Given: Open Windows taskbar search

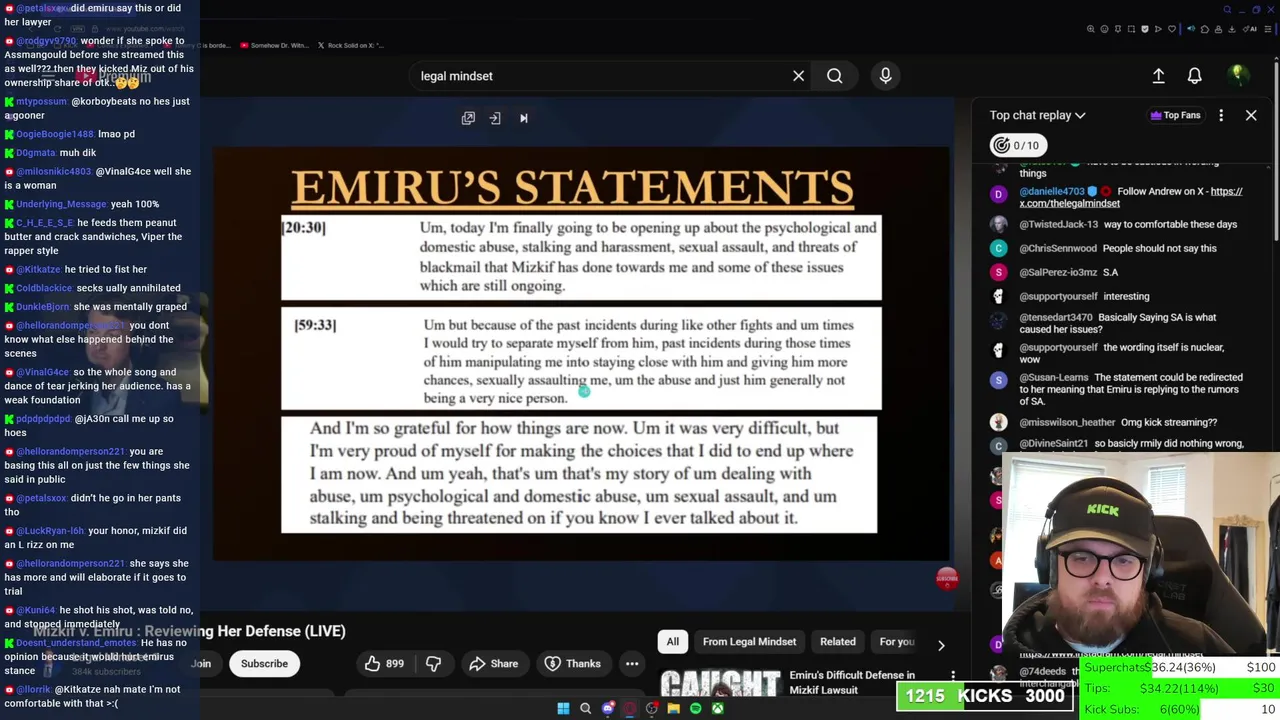Looking at the screenshot, I should 585,709.
